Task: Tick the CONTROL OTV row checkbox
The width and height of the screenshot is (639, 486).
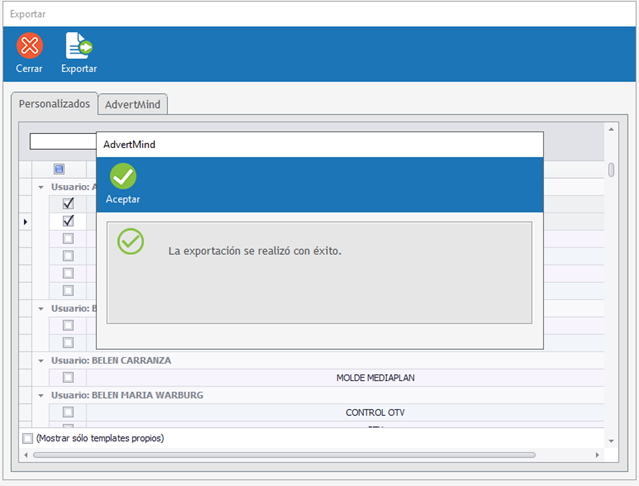Action: 68,412
